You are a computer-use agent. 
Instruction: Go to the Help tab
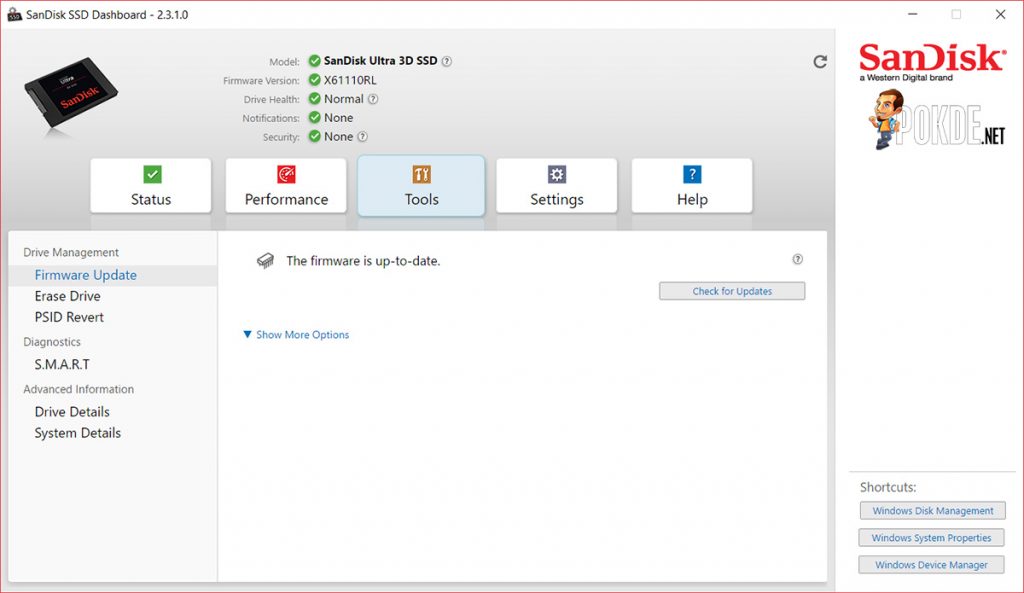tap(692, 185)
